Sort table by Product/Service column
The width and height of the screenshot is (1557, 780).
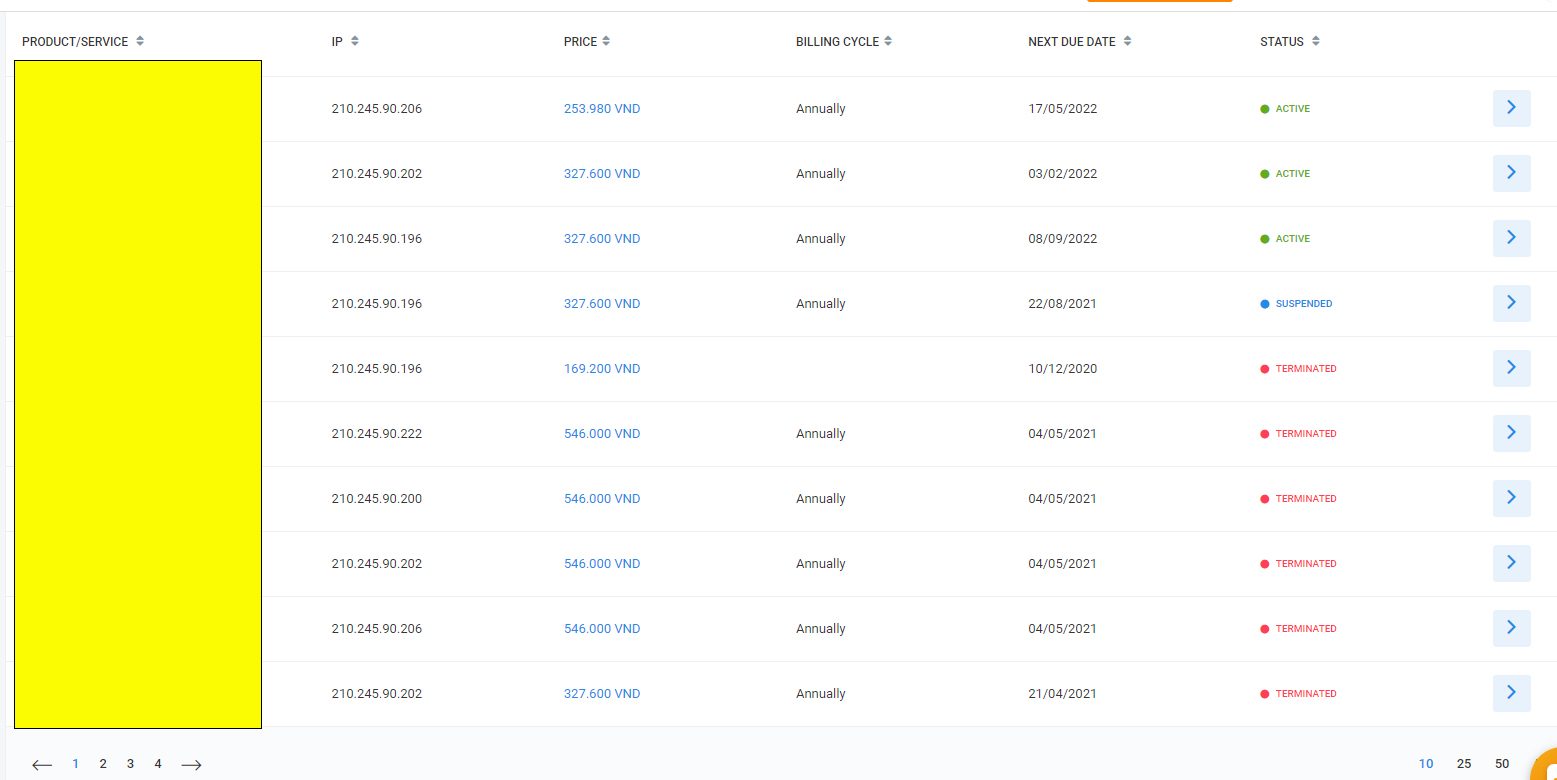(x=140, y=42)
